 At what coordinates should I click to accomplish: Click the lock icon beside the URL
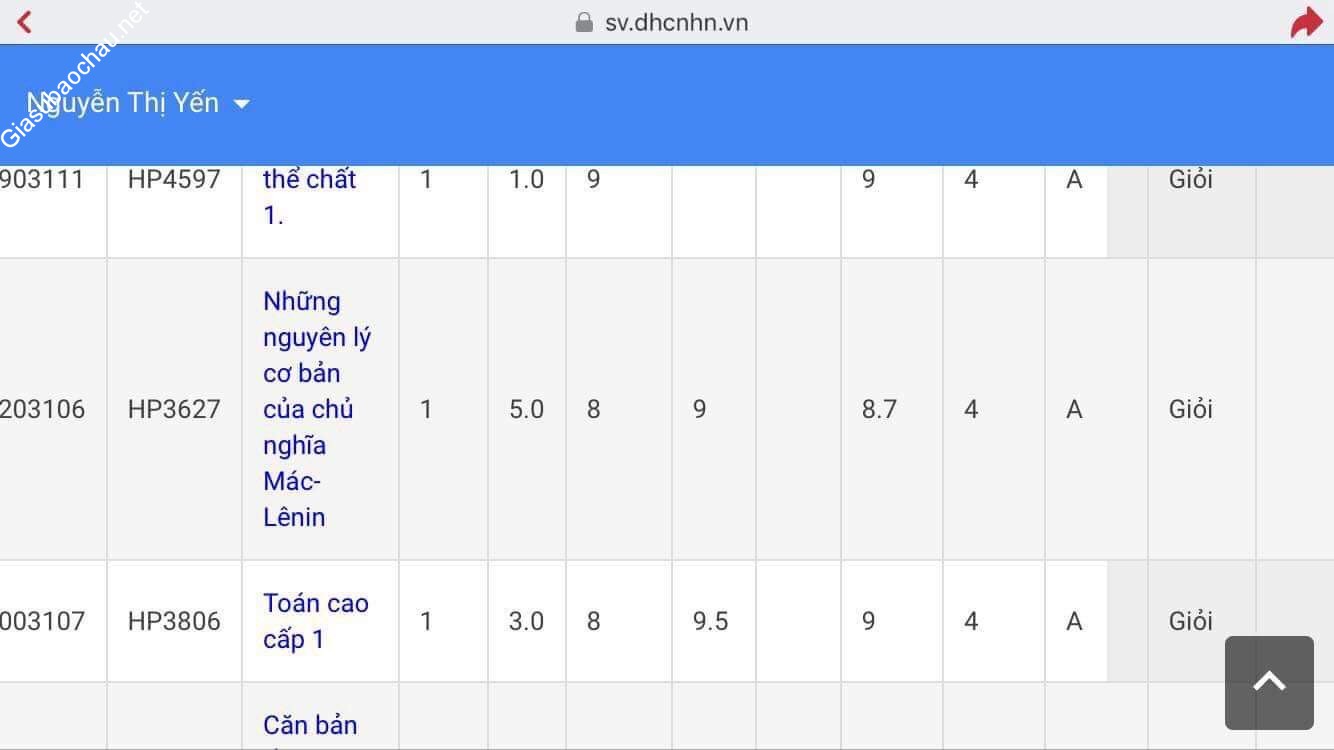tap(584, 22)
